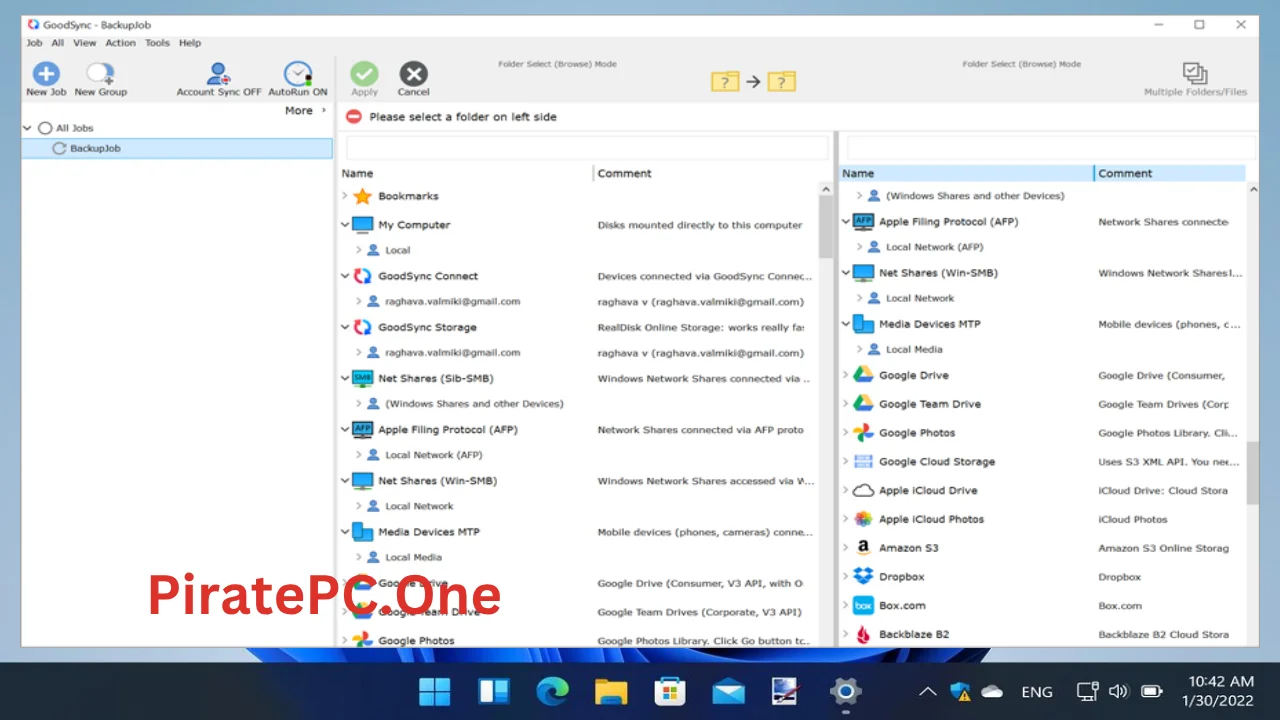Viewport: 1280px width, 720px height.
Task: Collapse Media Devices MTP in right pane
Action: [x=845, y=324]
